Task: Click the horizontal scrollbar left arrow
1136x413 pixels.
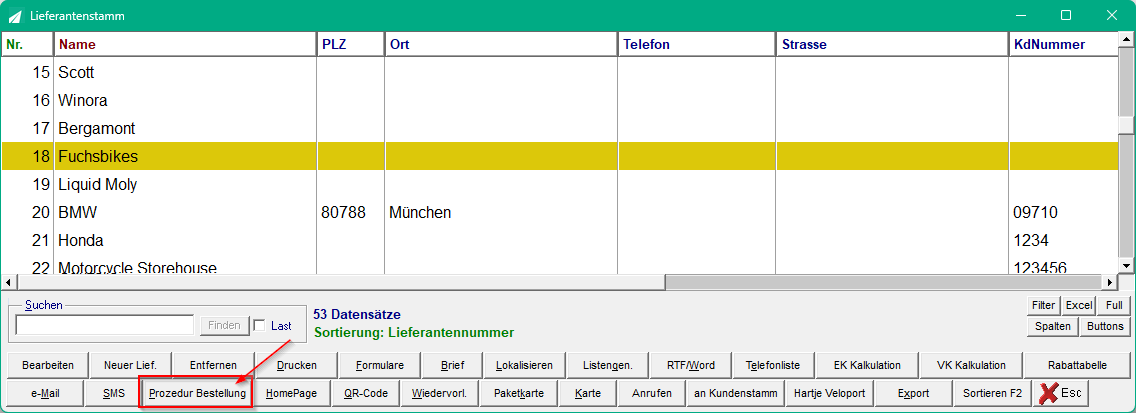Action: tap(8, 282)
